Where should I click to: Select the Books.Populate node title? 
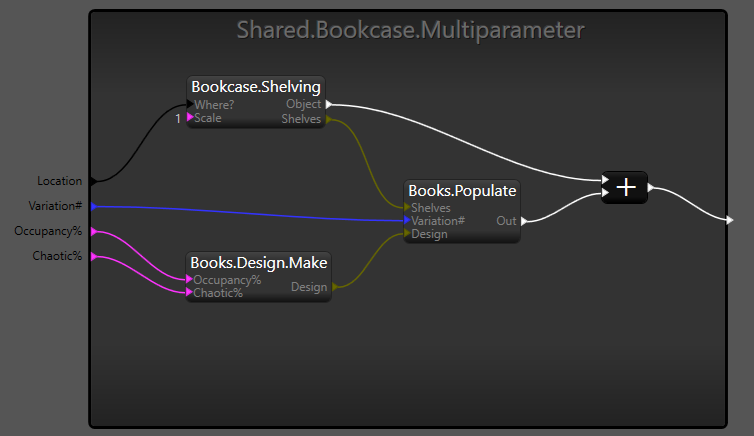[x=462, y=190]
